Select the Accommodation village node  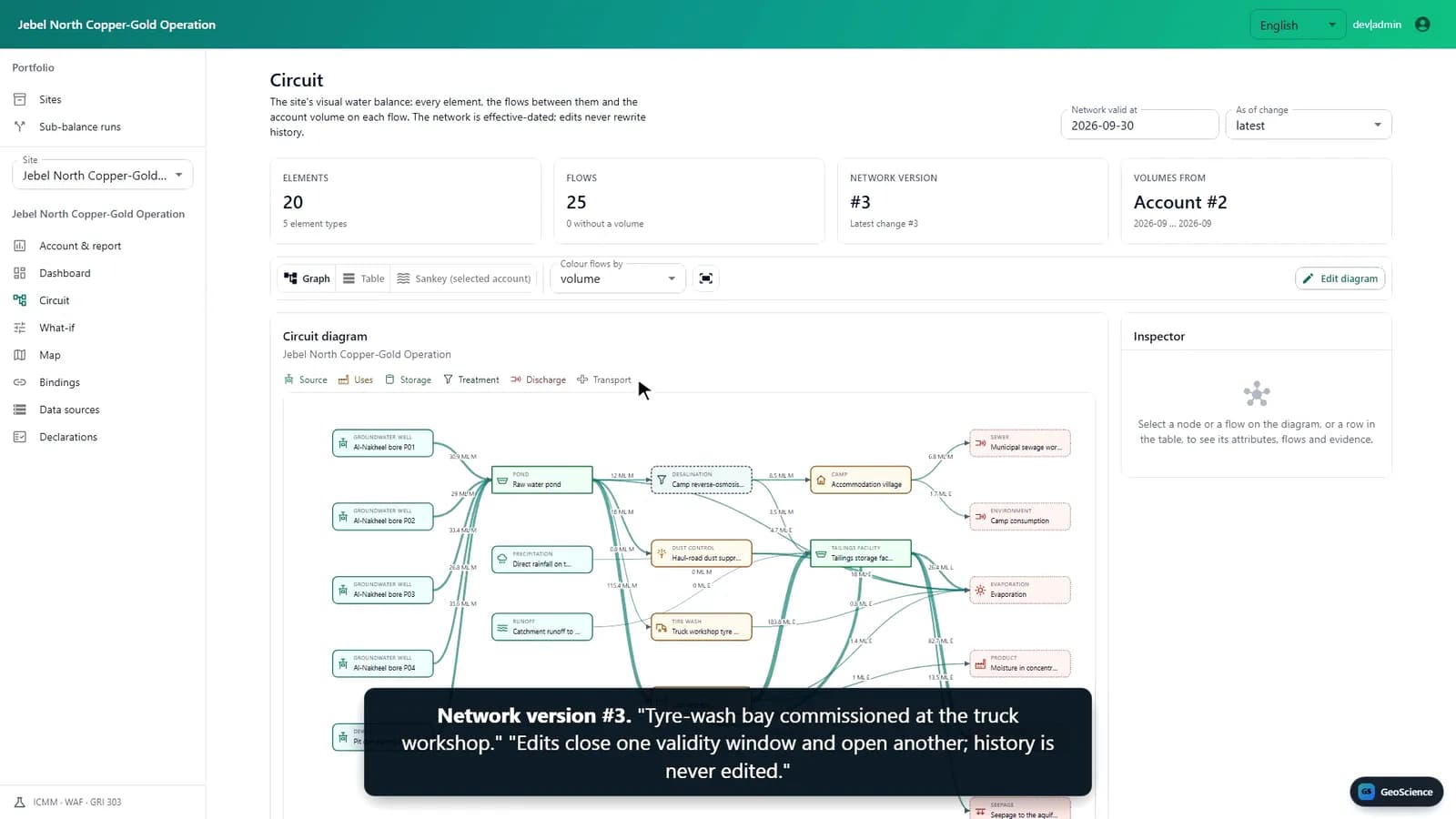pos(860,480)
